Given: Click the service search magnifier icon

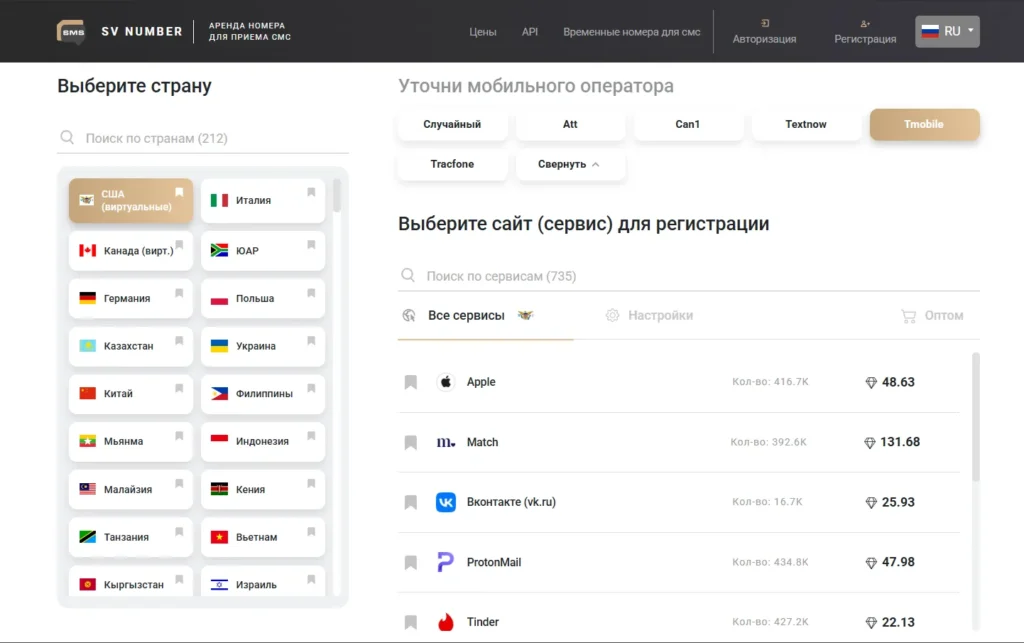Looking at the screenshot, I should click(x=408, y=275).
